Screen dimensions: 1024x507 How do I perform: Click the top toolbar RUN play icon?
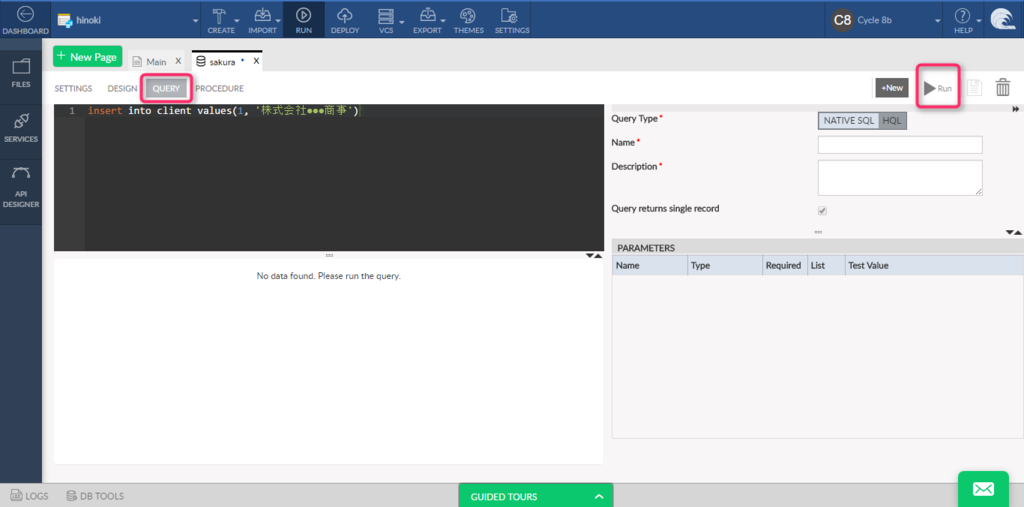coord(304,16)
